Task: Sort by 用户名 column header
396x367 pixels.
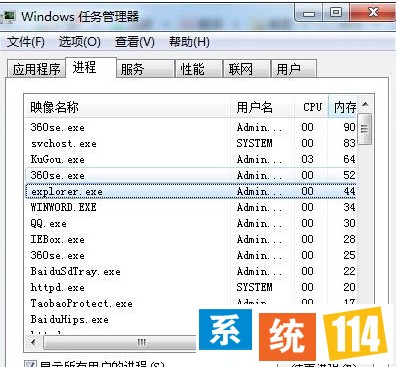Action: [x=262, y=107]
